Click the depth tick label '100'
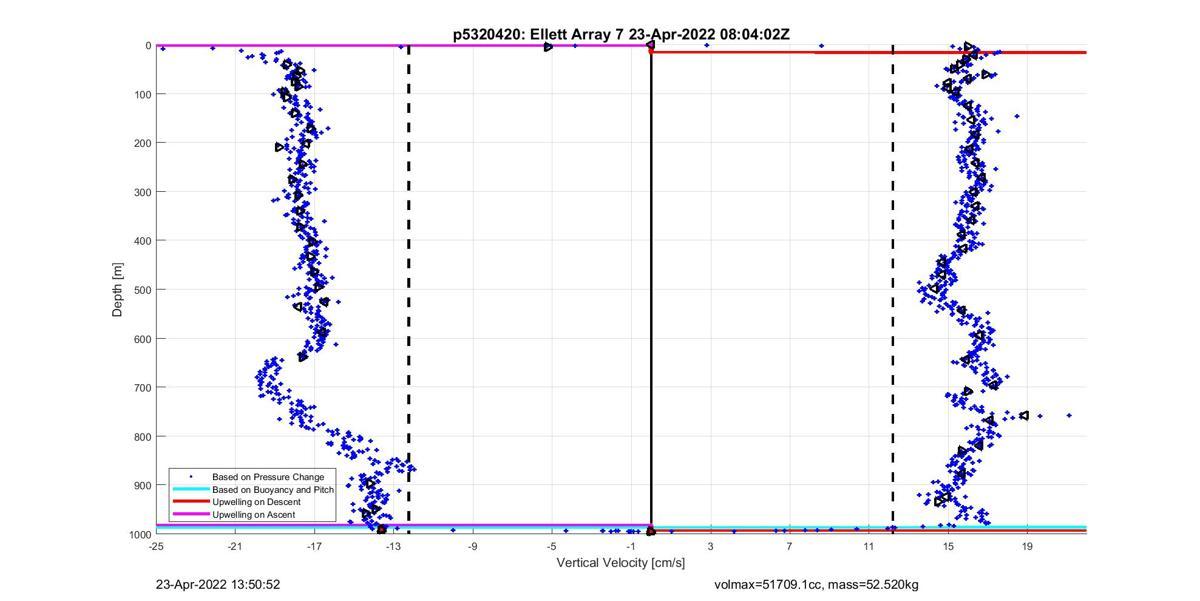 pos(142,94)
